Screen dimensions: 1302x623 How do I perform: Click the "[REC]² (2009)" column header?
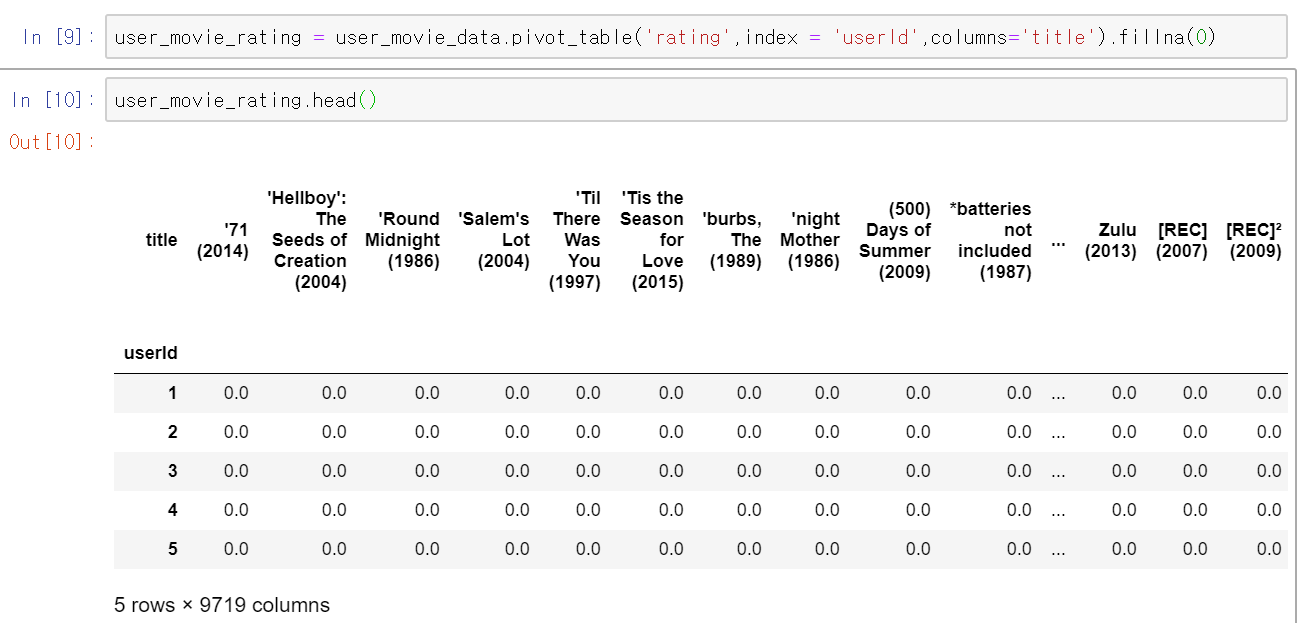tap(1254, 240)
